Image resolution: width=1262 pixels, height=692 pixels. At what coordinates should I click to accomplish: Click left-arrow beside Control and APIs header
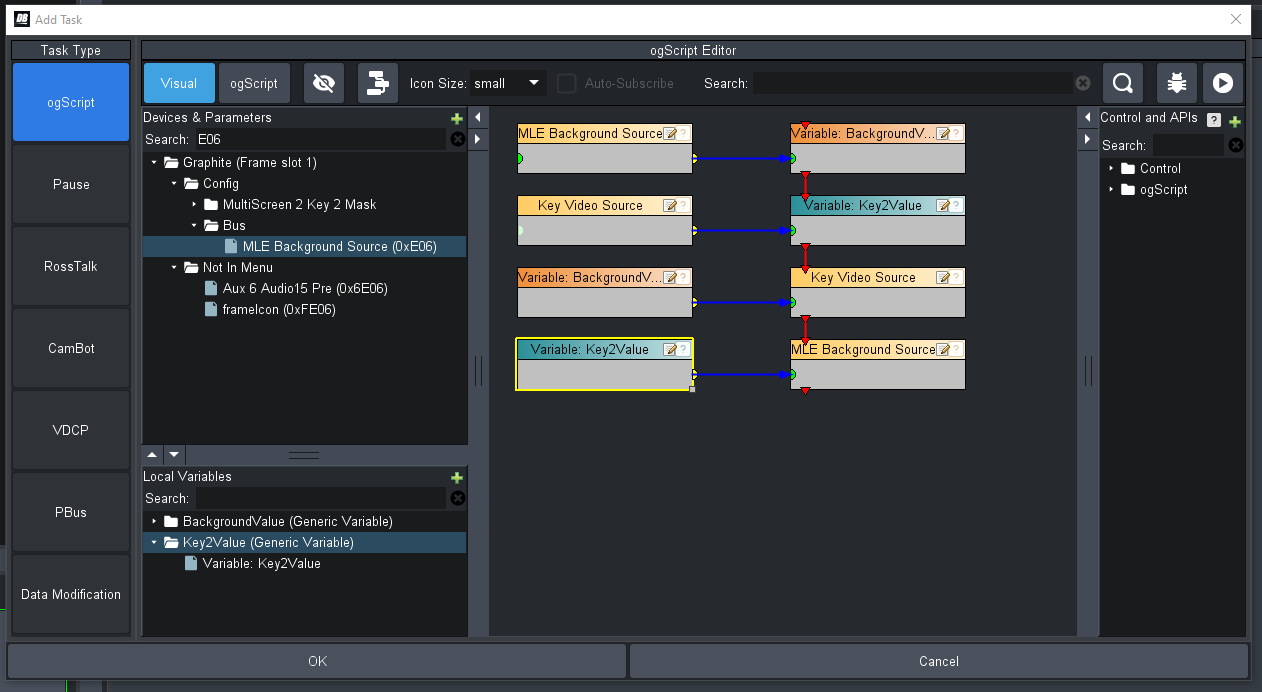tap(1088, 118)
